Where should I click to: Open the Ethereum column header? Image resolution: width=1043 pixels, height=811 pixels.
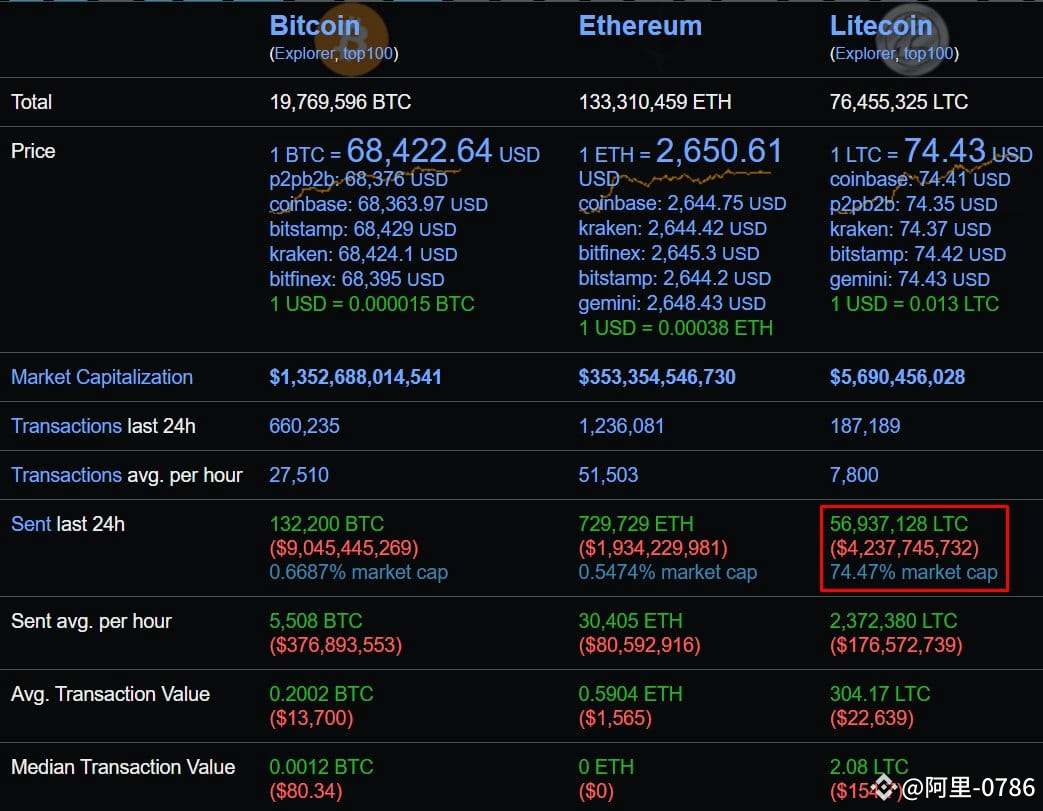point(640,25)
